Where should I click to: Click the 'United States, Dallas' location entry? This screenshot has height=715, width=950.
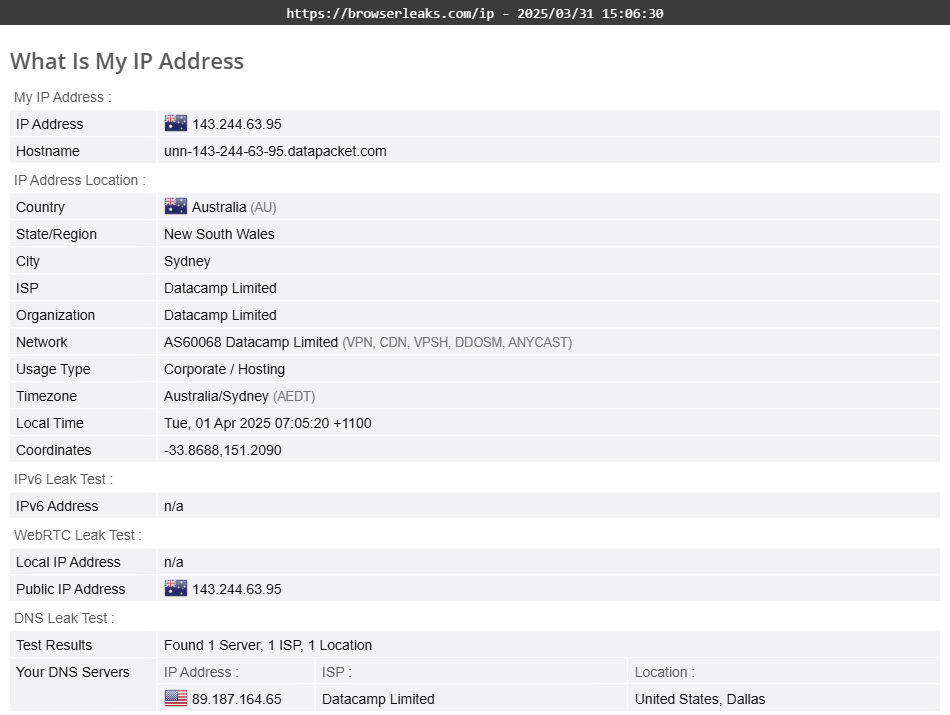click(x=700, y=699)
